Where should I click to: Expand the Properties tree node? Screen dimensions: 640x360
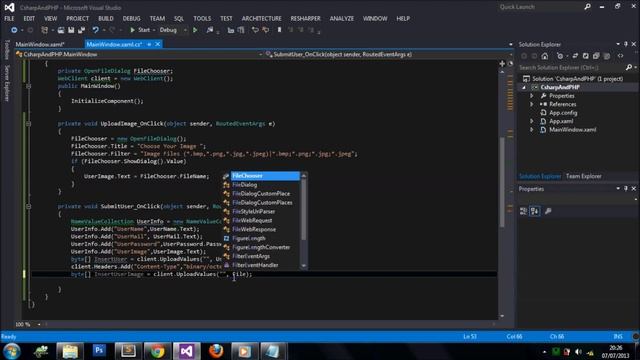pos(531,96)
